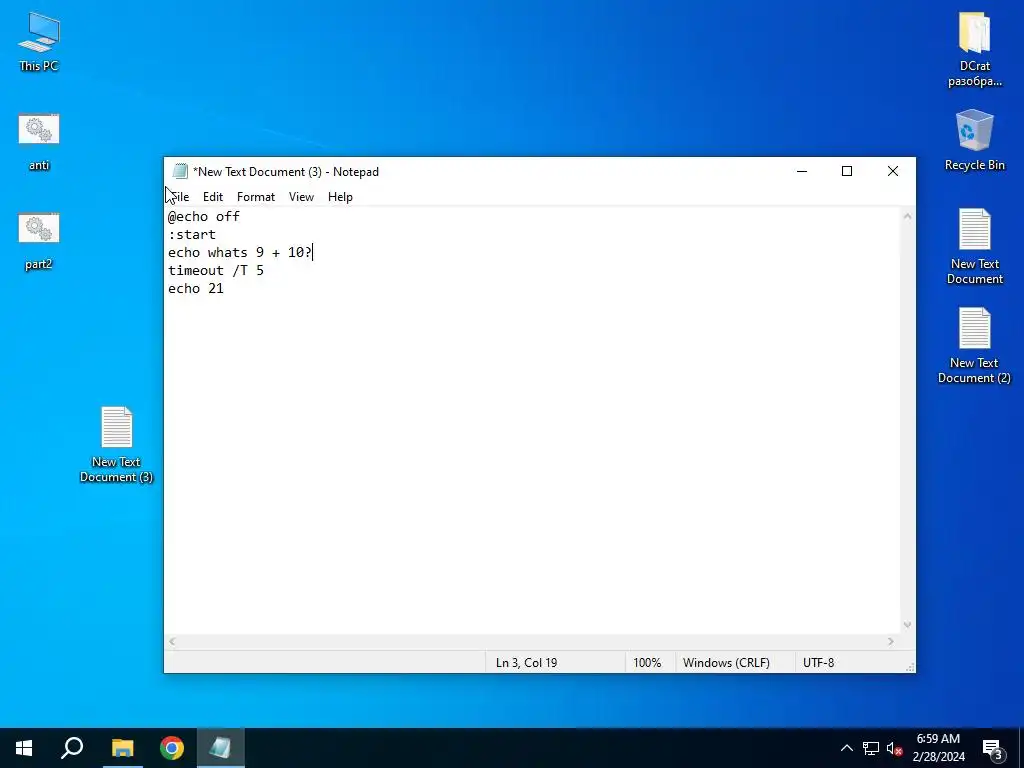
Task: Maximize the Notepad window
Action: coord(847,171)
